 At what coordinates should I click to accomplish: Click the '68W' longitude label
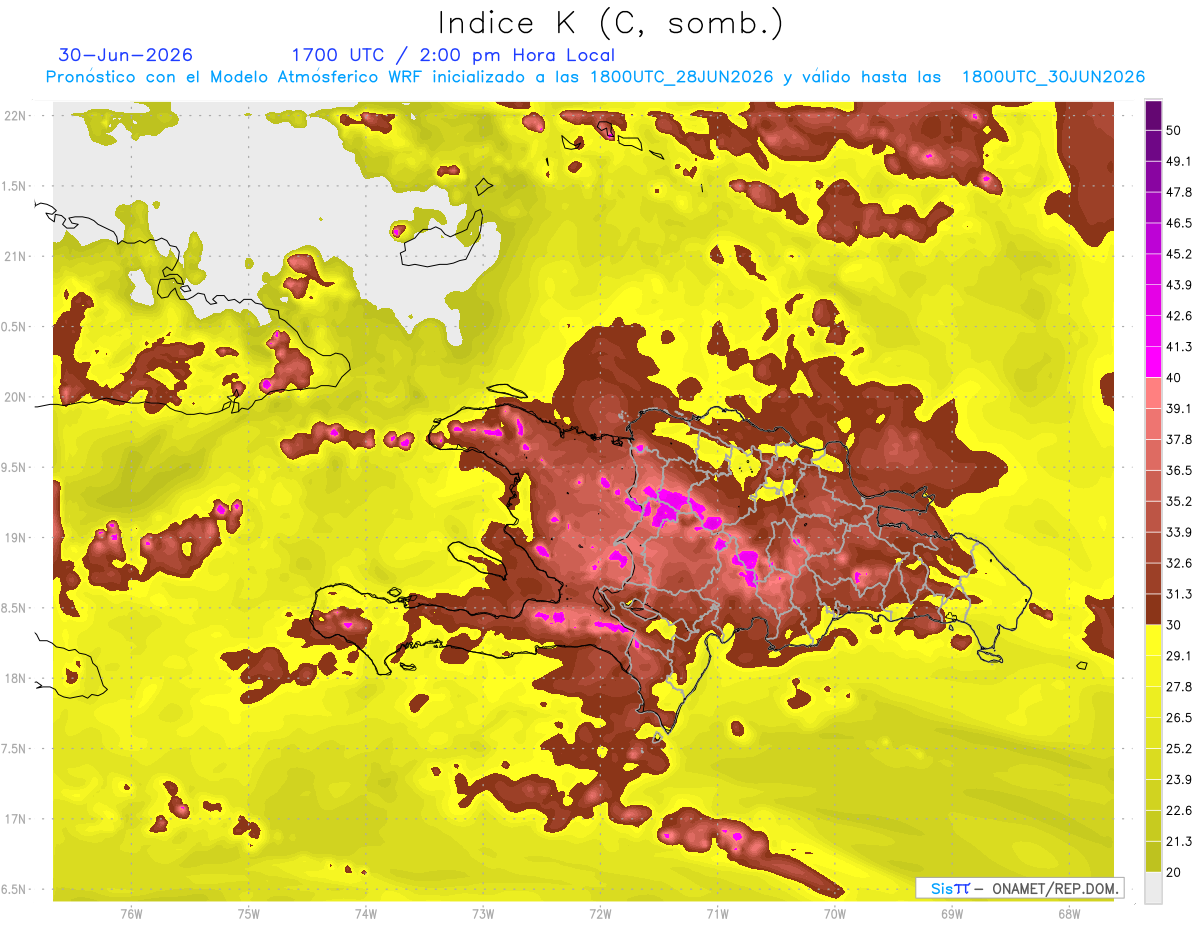tap(1069, 913)
